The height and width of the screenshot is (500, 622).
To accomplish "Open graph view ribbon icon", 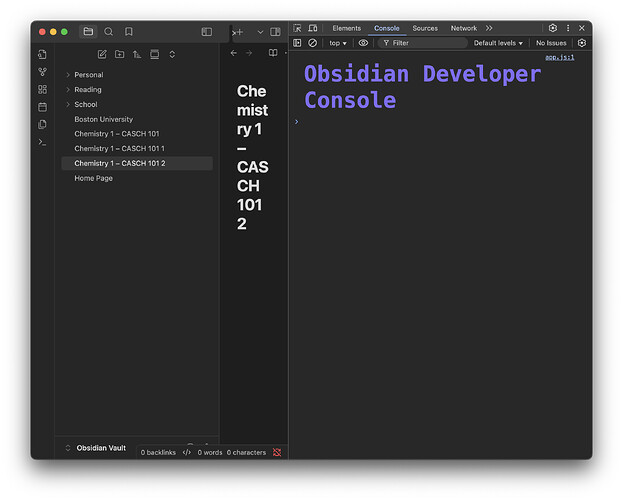I will click(42, 72).
